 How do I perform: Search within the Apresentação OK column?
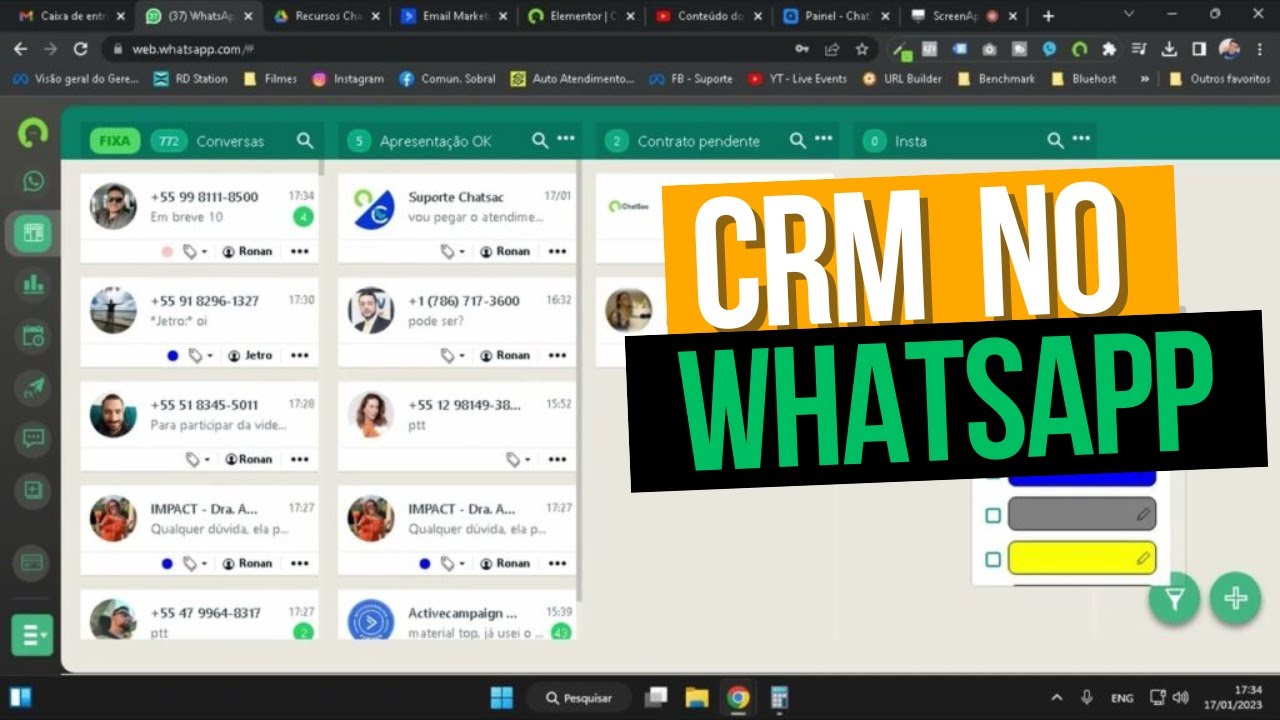click(540, 141)
